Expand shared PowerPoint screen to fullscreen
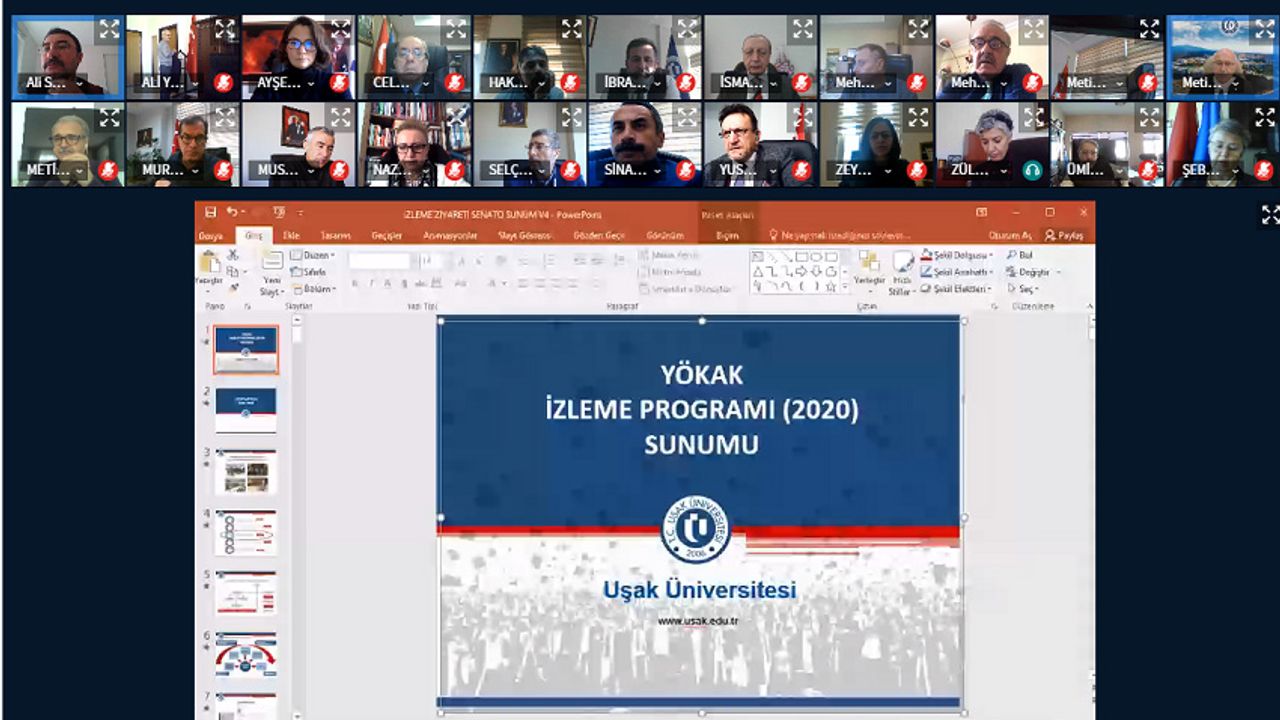The height and width of the screenshot is (720, 1280). pos(1270,214)
